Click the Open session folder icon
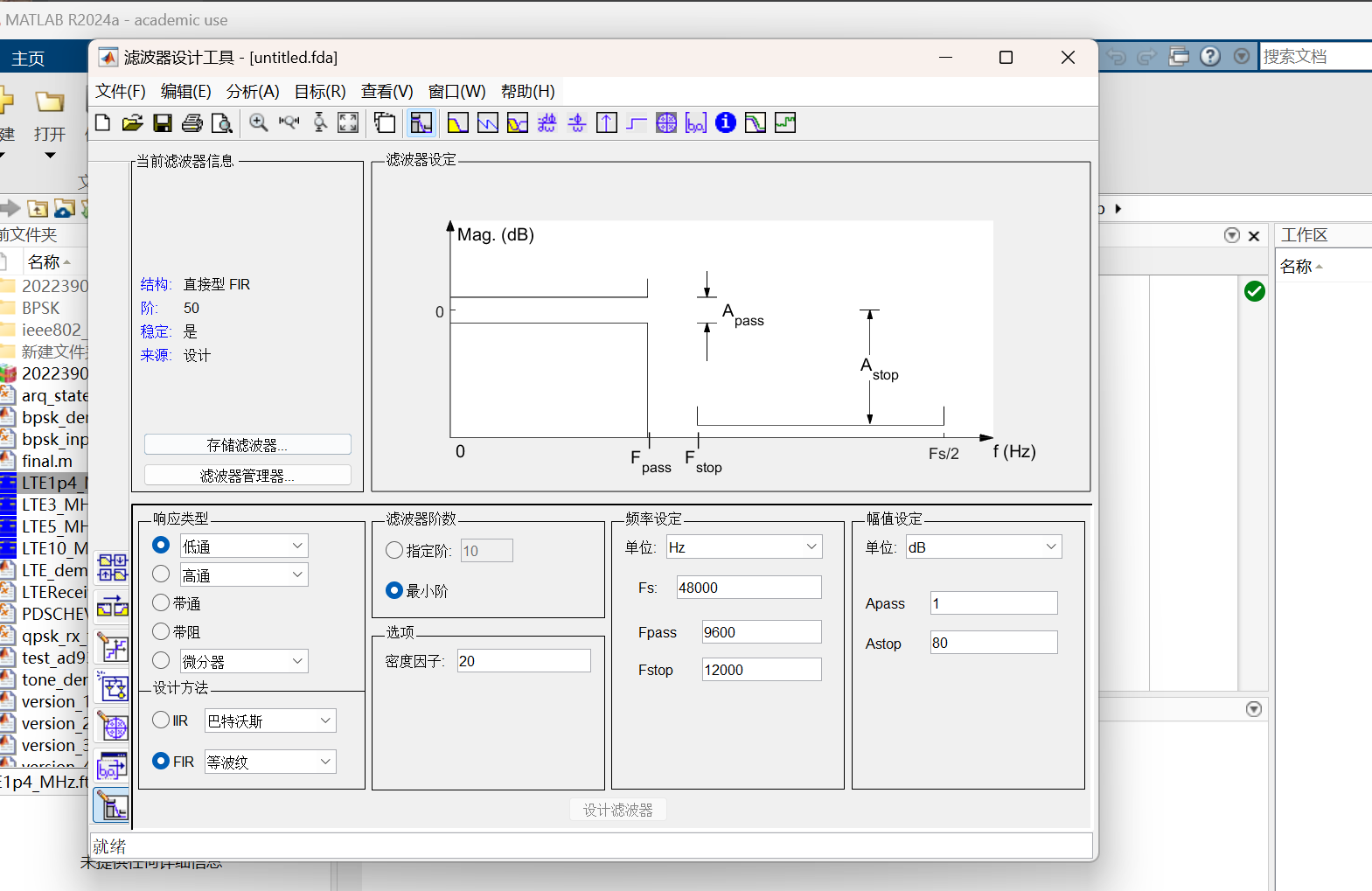 [132, 123]
